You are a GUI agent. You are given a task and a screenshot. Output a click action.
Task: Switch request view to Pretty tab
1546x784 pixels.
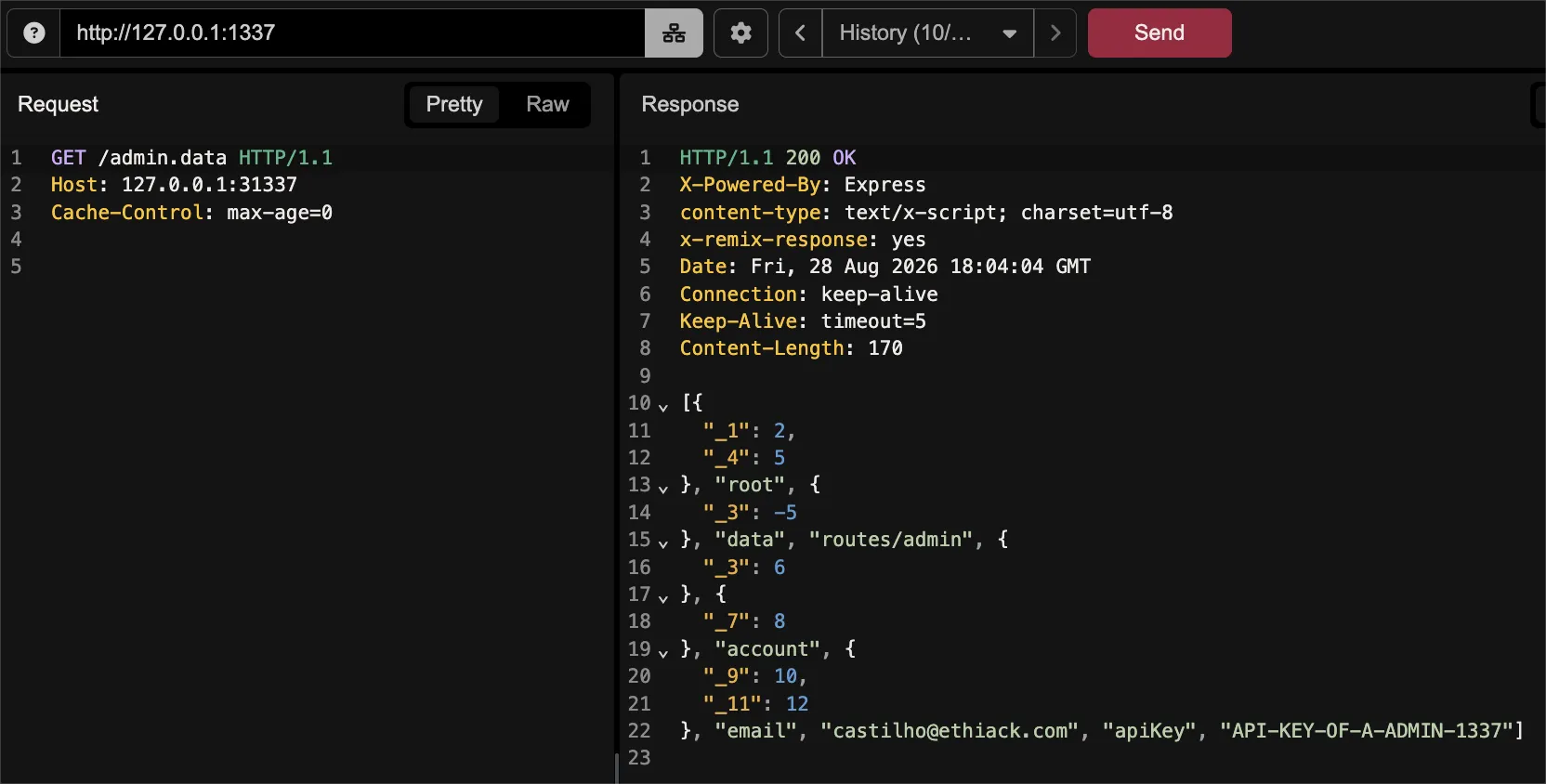(x=454, y=104)
